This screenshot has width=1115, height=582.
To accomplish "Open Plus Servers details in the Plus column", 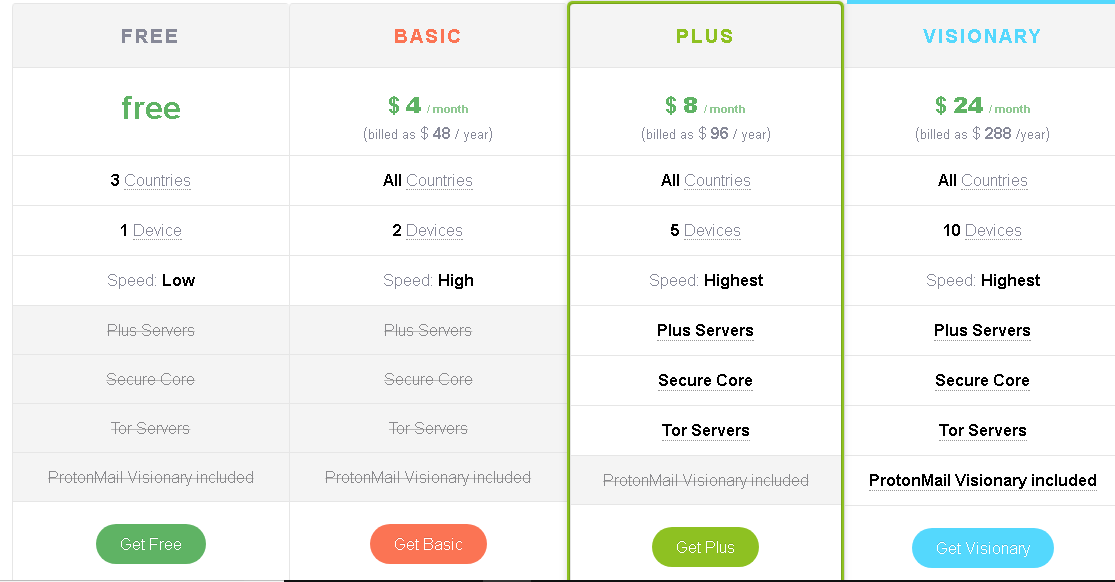I will point(705,330).
